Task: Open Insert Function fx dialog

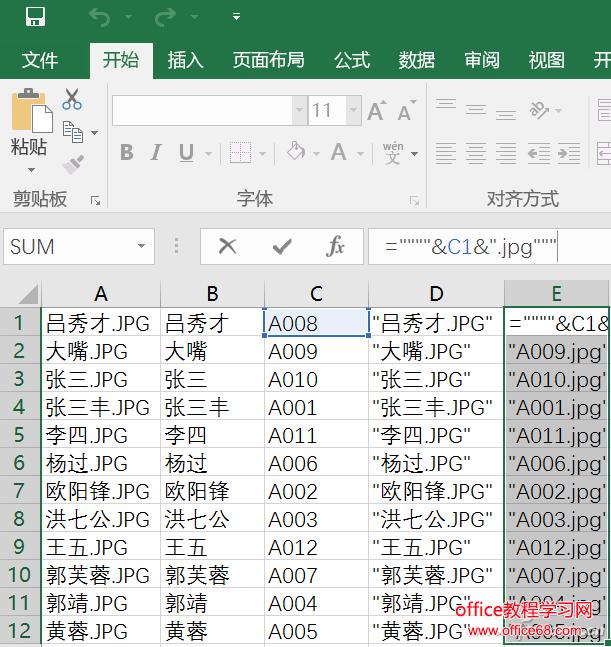Action: point(336,246)
